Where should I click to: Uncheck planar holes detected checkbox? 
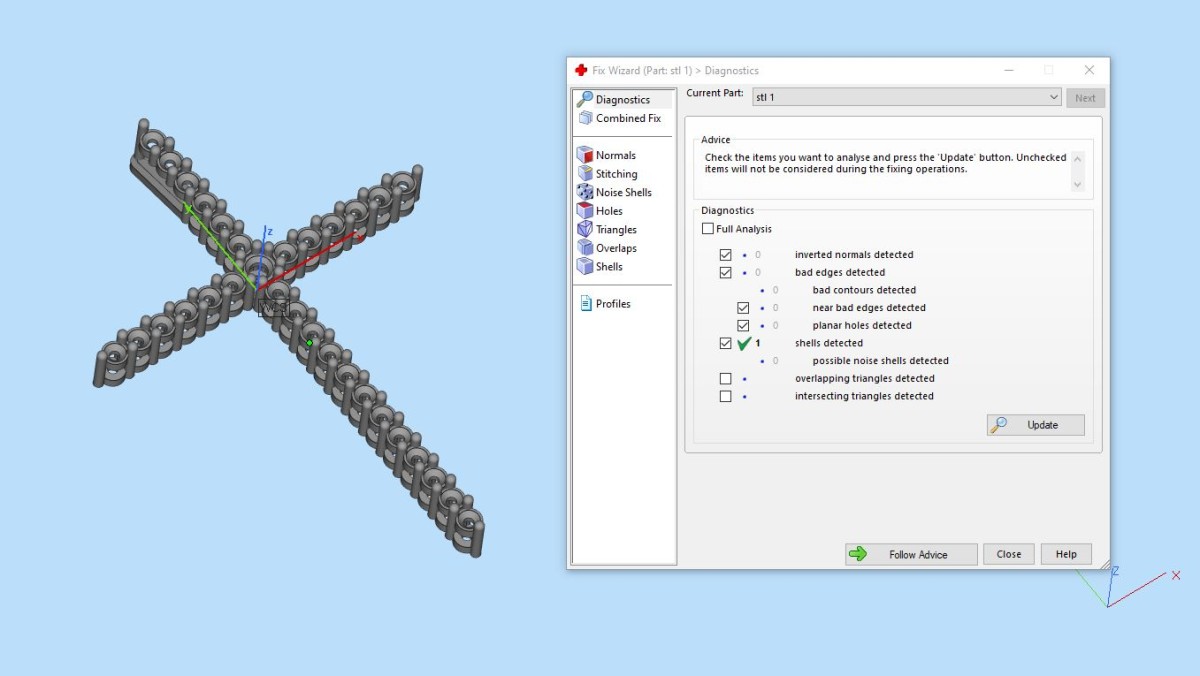click(743, 326)
